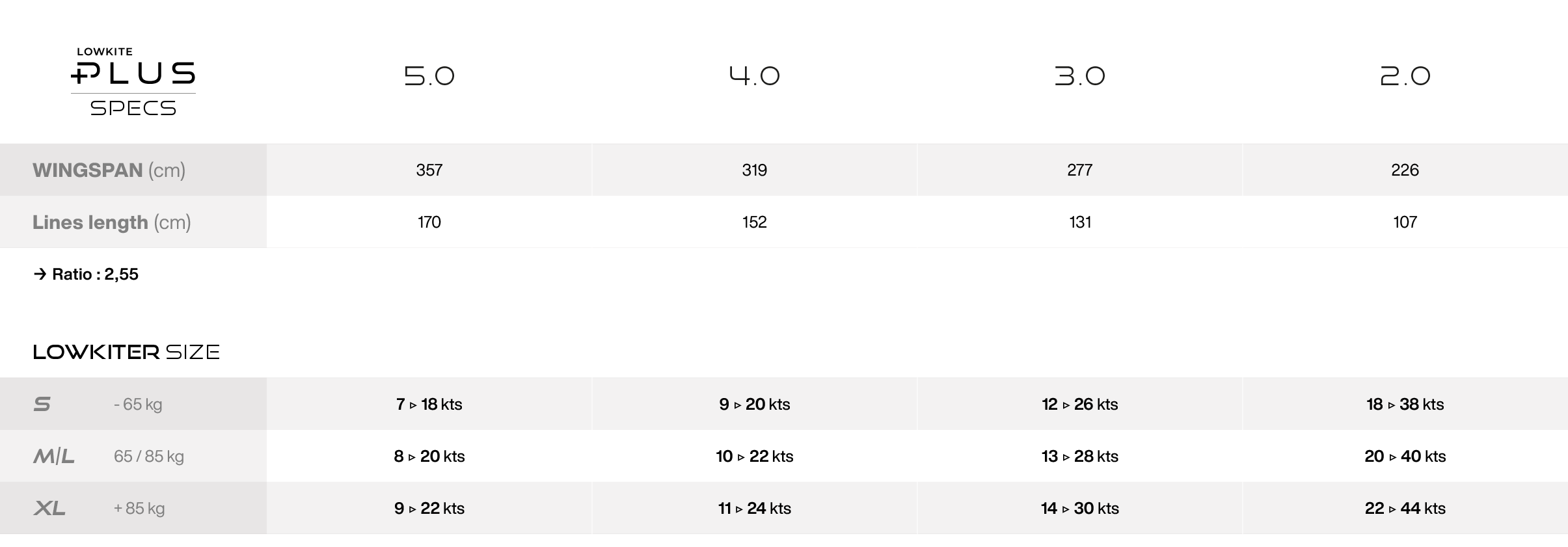Click the XL size icon

pyautogui.click(x=49, y=508)
